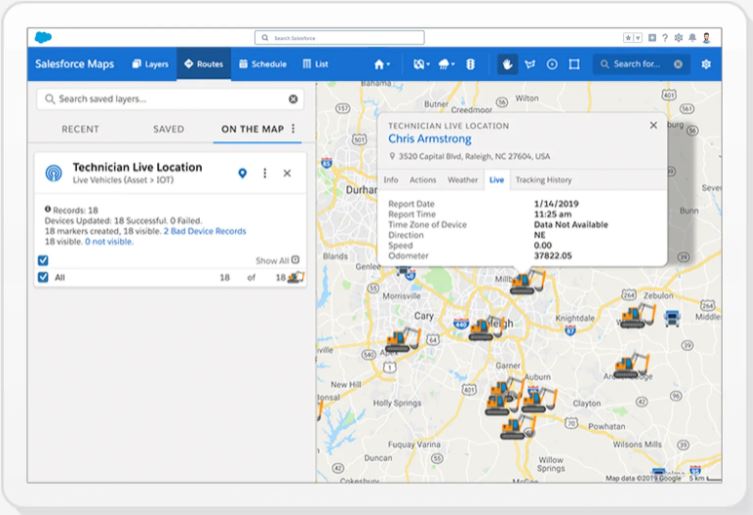Select the rectangle shape selection tool

click(574, 64)
